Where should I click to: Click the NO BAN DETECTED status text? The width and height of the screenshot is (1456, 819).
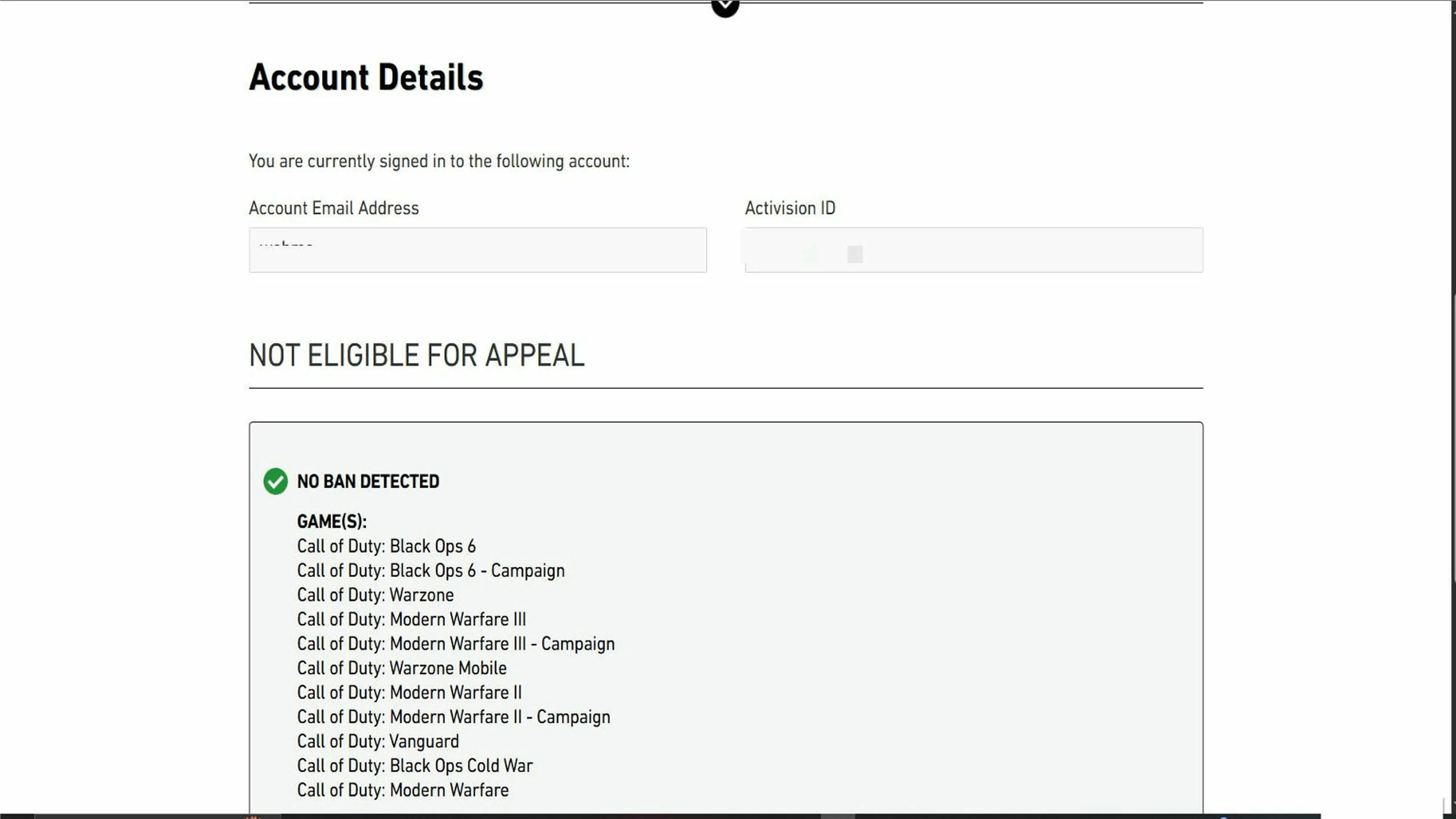tap(368, 481)
